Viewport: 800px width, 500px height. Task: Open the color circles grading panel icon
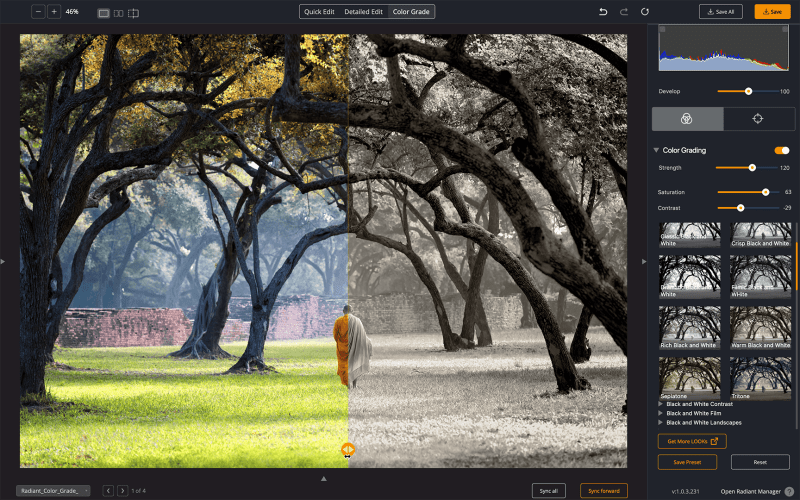(687, 119)
